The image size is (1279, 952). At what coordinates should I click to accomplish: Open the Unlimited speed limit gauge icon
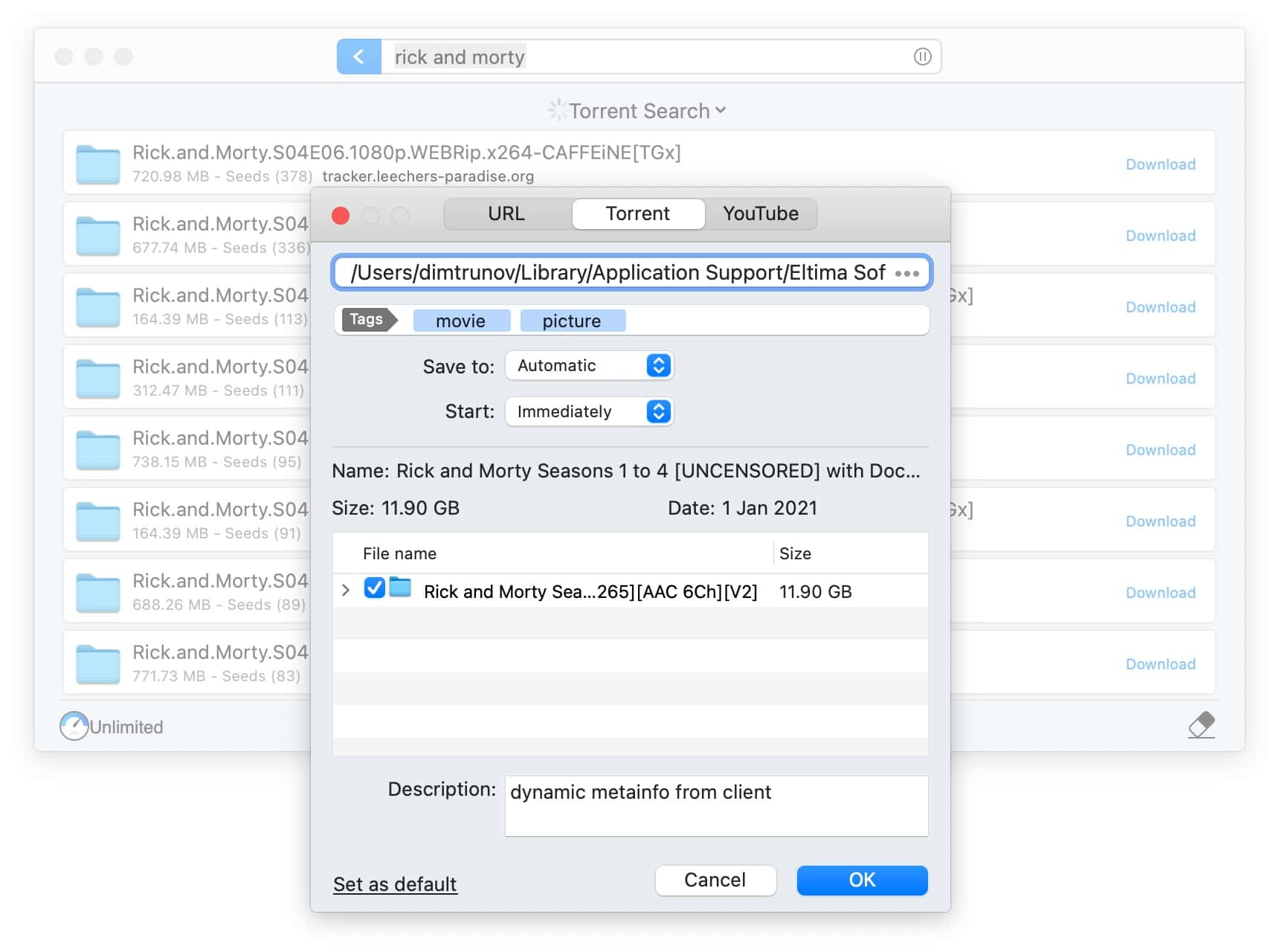coord(74,726)
